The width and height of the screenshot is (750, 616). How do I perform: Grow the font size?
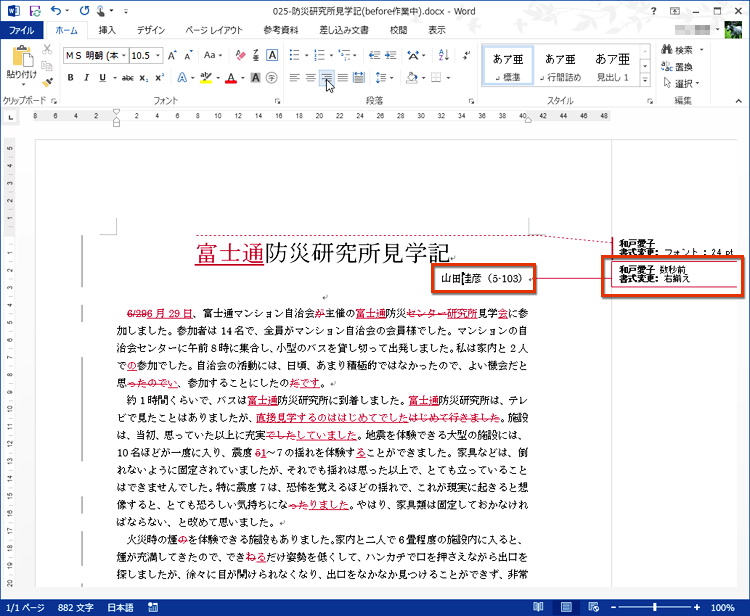point(172,55)
